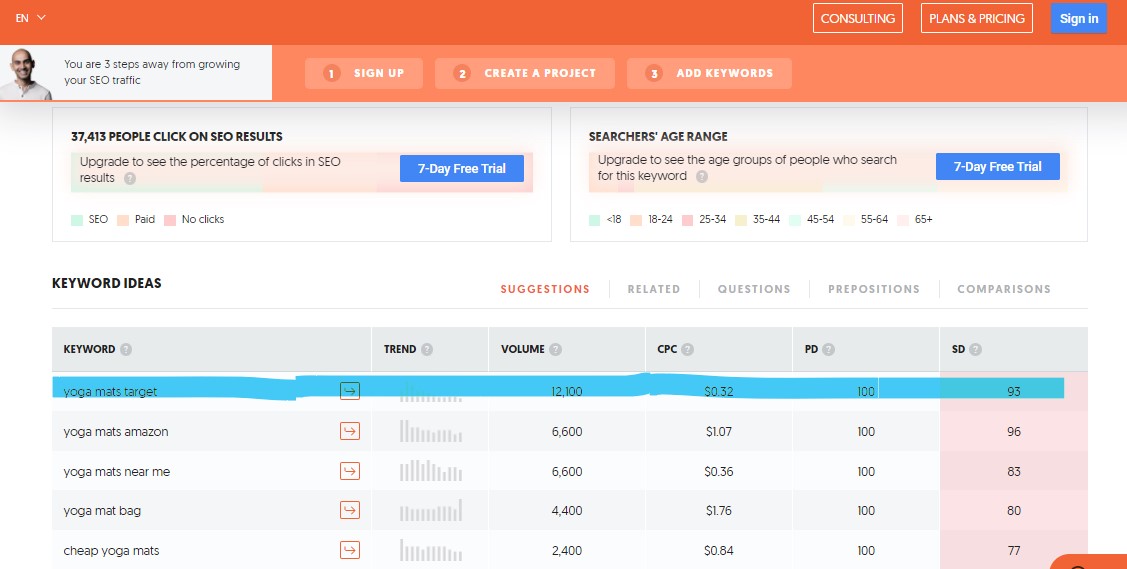Click help icon next to PD header
The width and height of the screenshot is (1127, 569).
[x=828, y=349]
